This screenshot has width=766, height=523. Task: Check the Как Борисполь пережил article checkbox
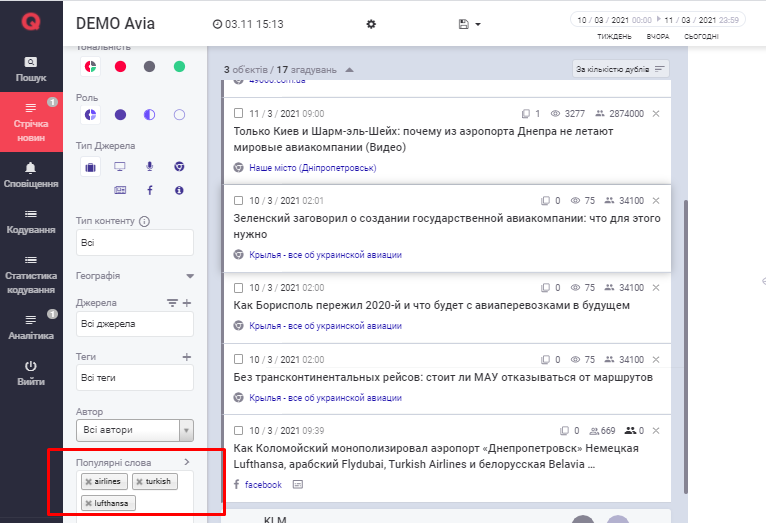tap(238, 288)
